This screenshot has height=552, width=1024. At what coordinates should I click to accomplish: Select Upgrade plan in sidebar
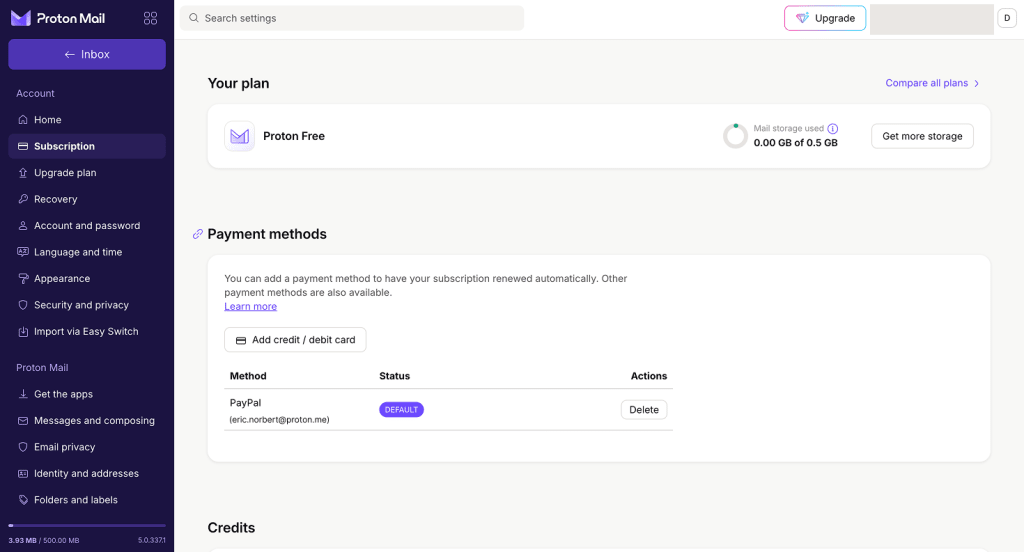pyautogui.click(x=65, y=173)
